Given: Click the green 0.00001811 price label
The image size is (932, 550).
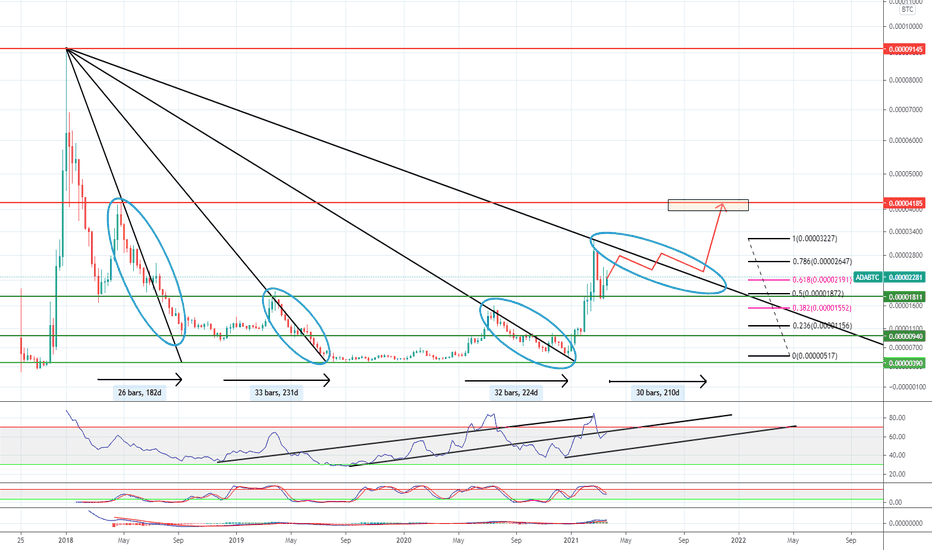Looking at the screenshot, I should point(905,297).
